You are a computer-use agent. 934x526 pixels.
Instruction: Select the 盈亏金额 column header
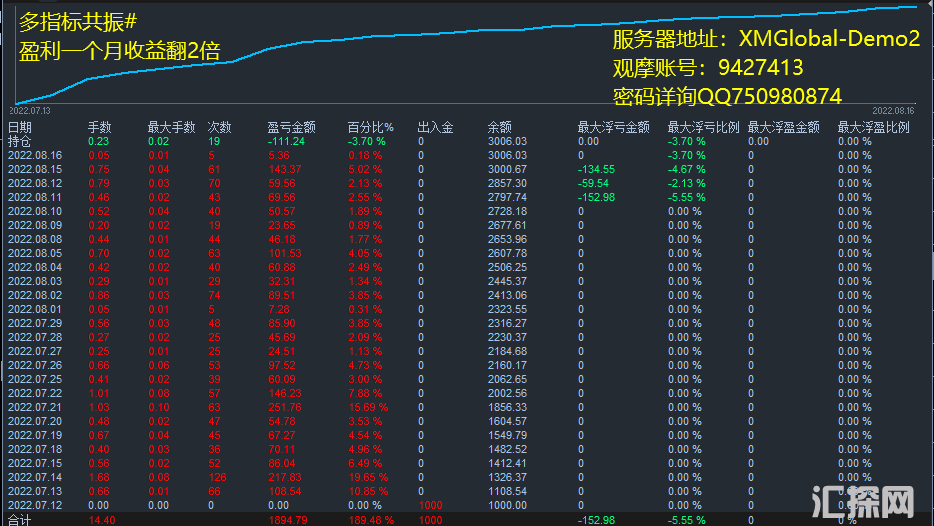click(292, 128)
